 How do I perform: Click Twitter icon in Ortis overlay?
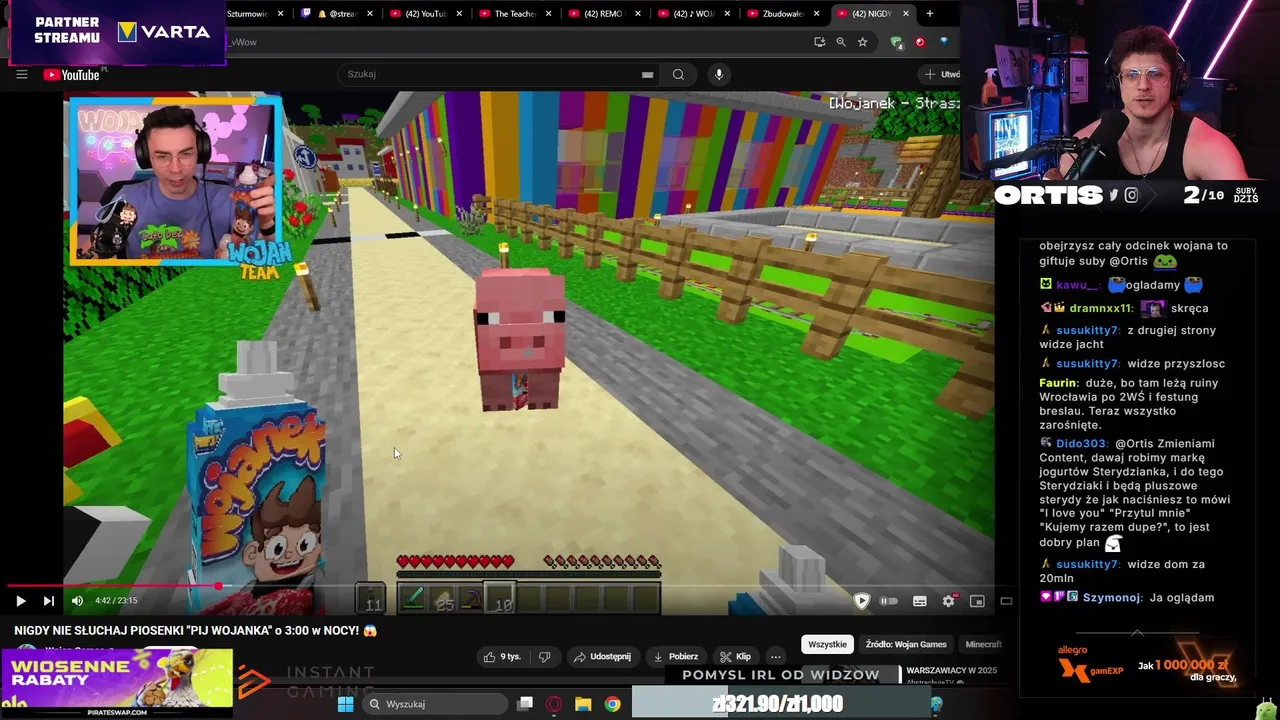(x=1114, y=196)
